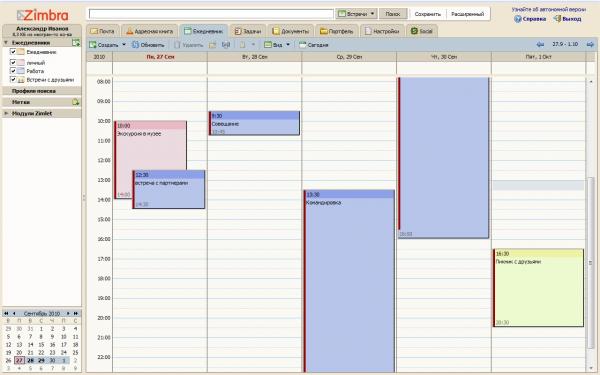Open the Social tab
This screenshot has width=600, height=375.
coord(422,31)
